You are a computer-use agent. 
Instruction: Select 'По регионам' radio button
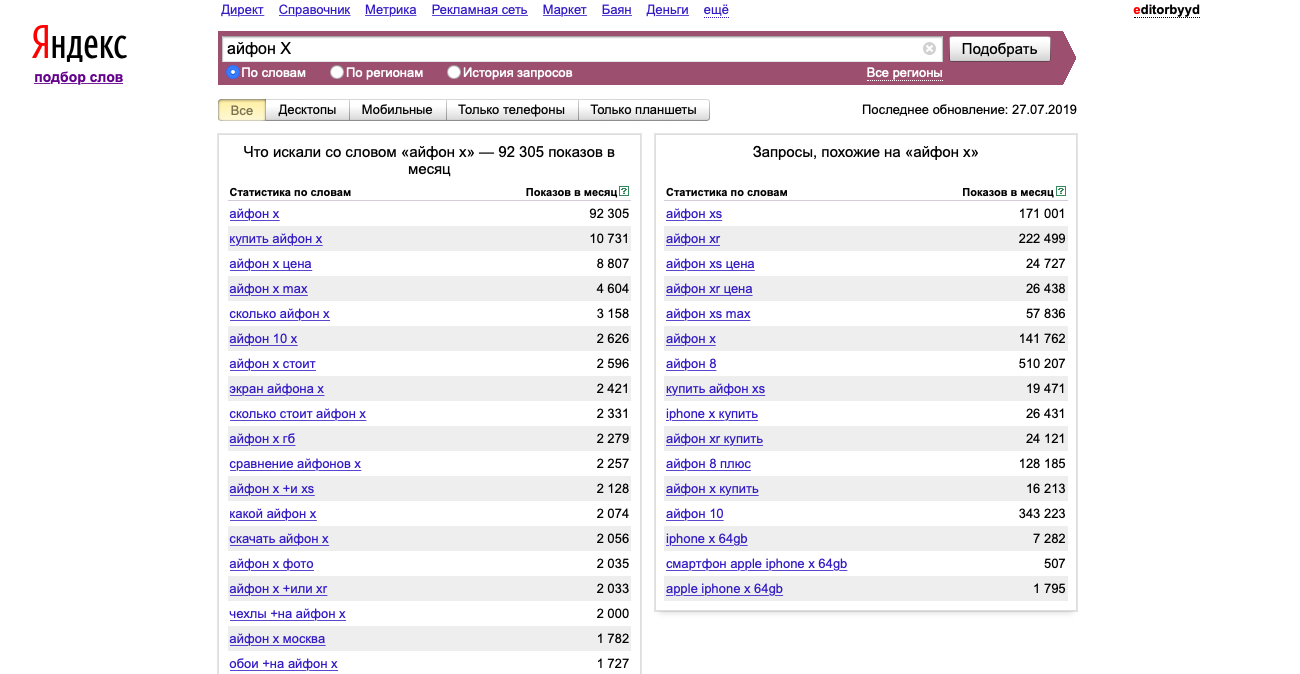tap(337, 72)
